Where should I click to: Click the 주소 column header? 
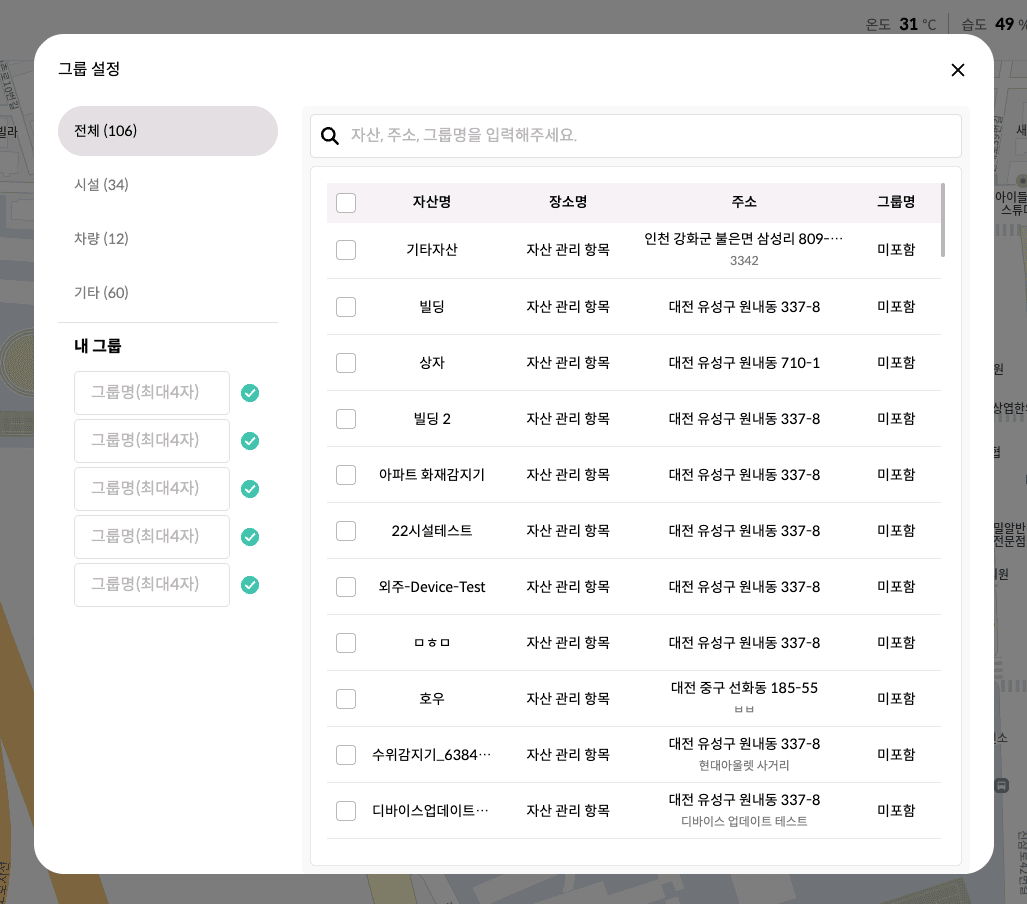tap(744, 202)
